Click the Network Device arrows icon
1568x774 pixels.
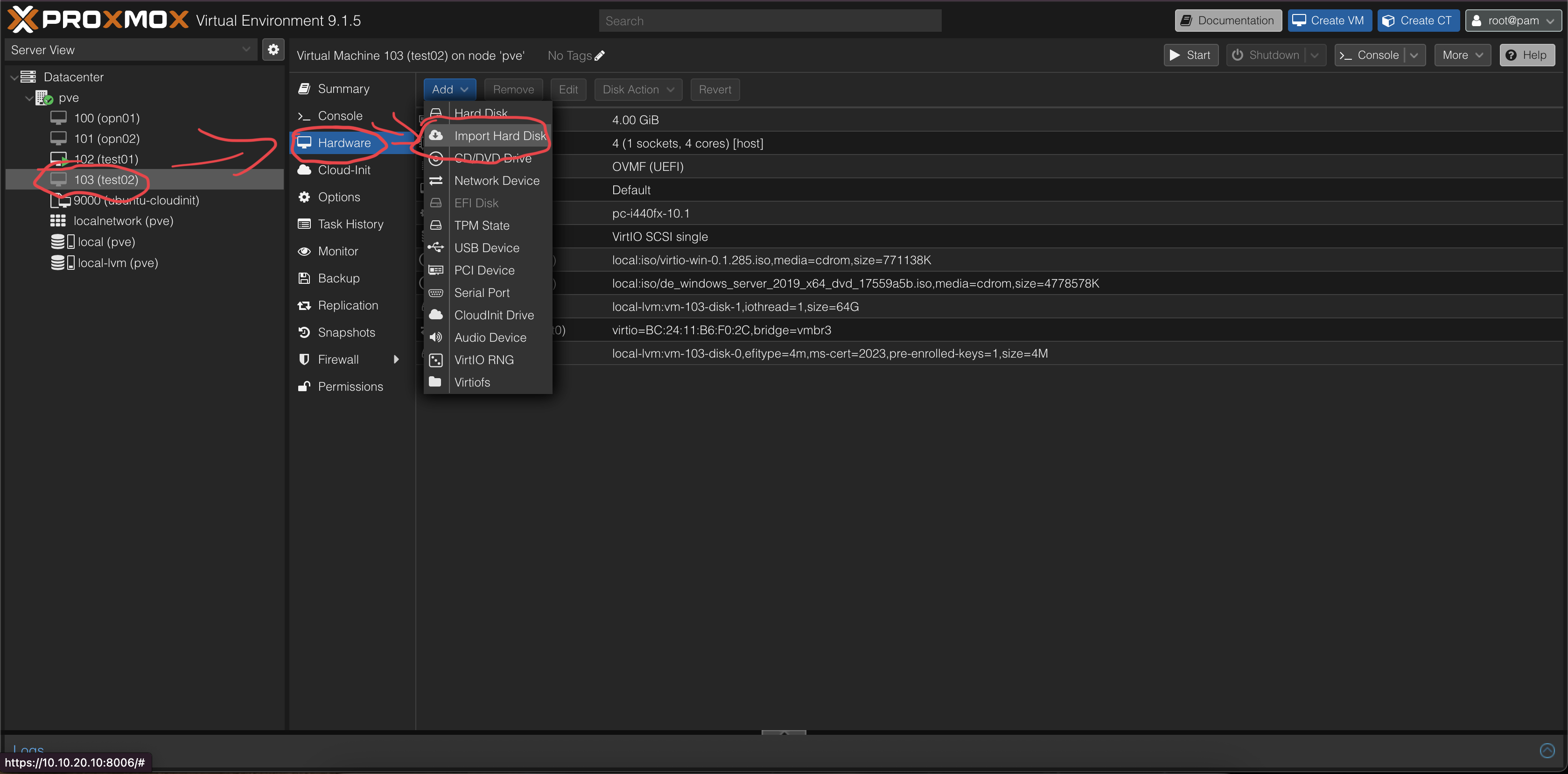tap(436, 180)
